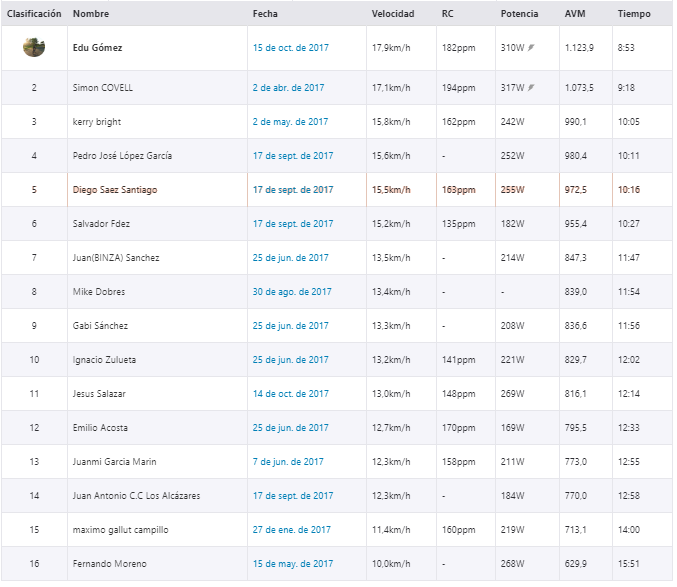Open Diego Saez Santiago's 17 de sept. activity

click(x=293, y=190)
